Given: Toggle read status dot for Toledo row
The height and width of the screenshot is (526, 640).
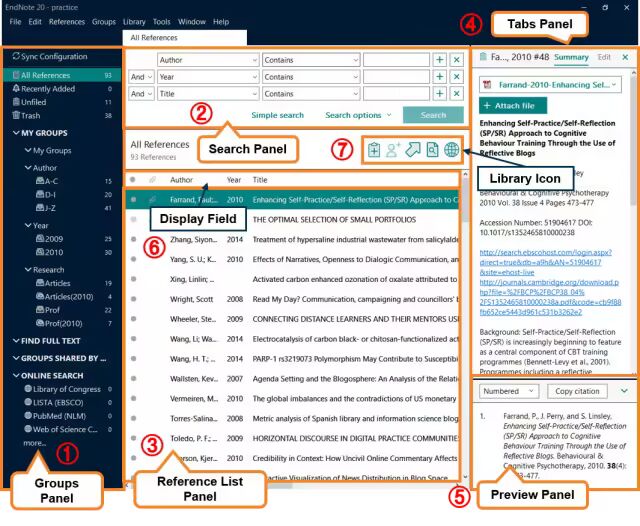Looking at the screenshot, I should (x=133, y=438).
